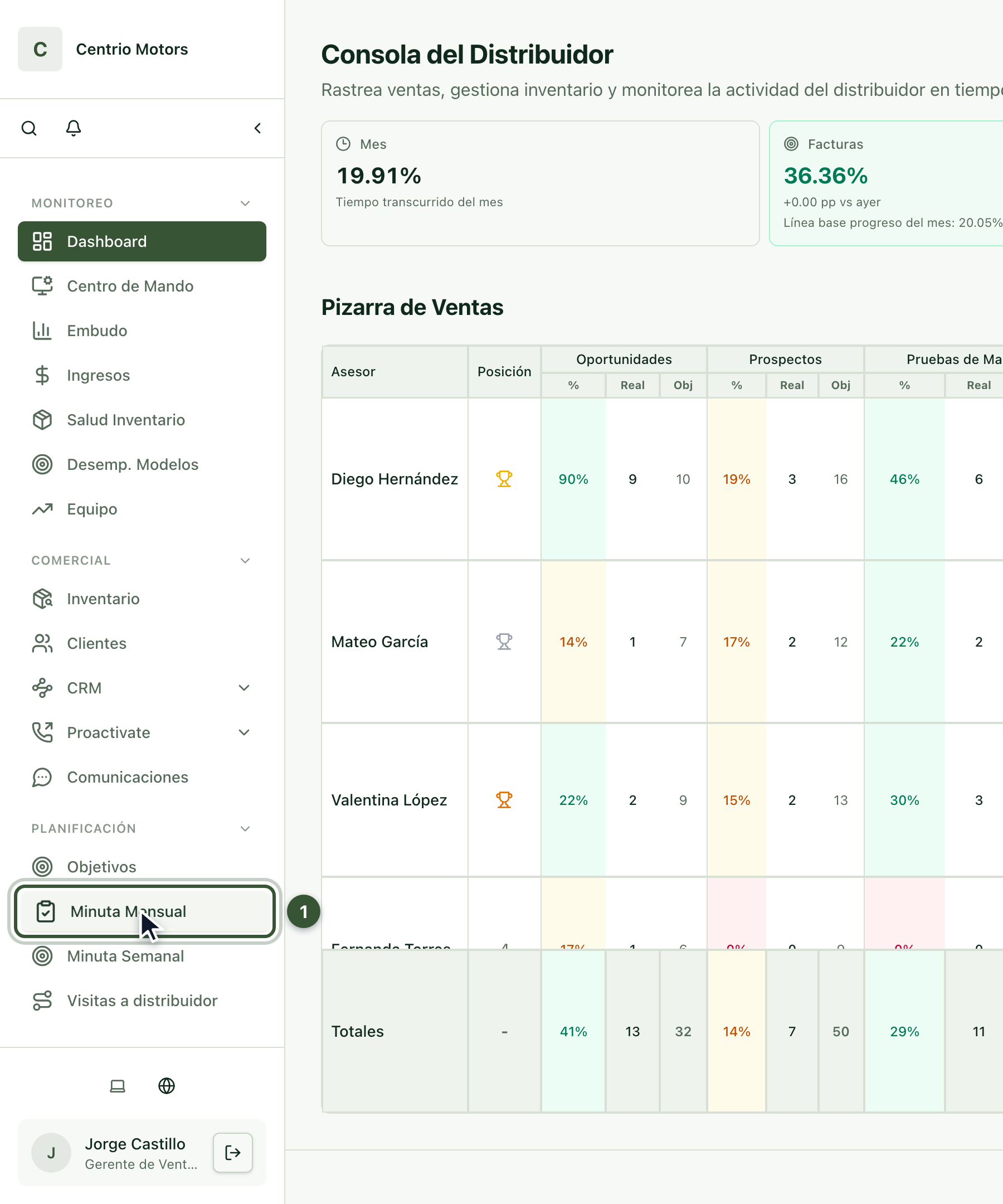Navigate to Clientes
The width and height of the screenshot is (1003, 1204).
(142, 643)
